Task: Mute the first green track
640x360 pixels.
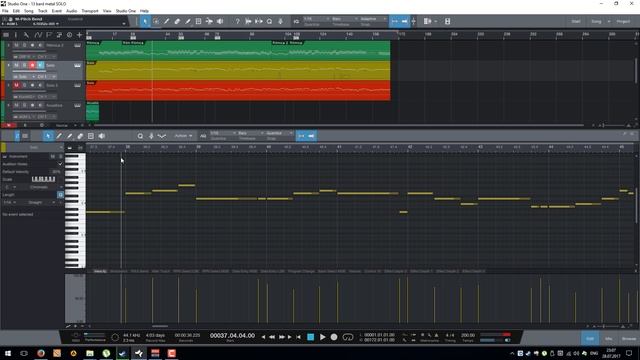Action: [x=16, y=45]
